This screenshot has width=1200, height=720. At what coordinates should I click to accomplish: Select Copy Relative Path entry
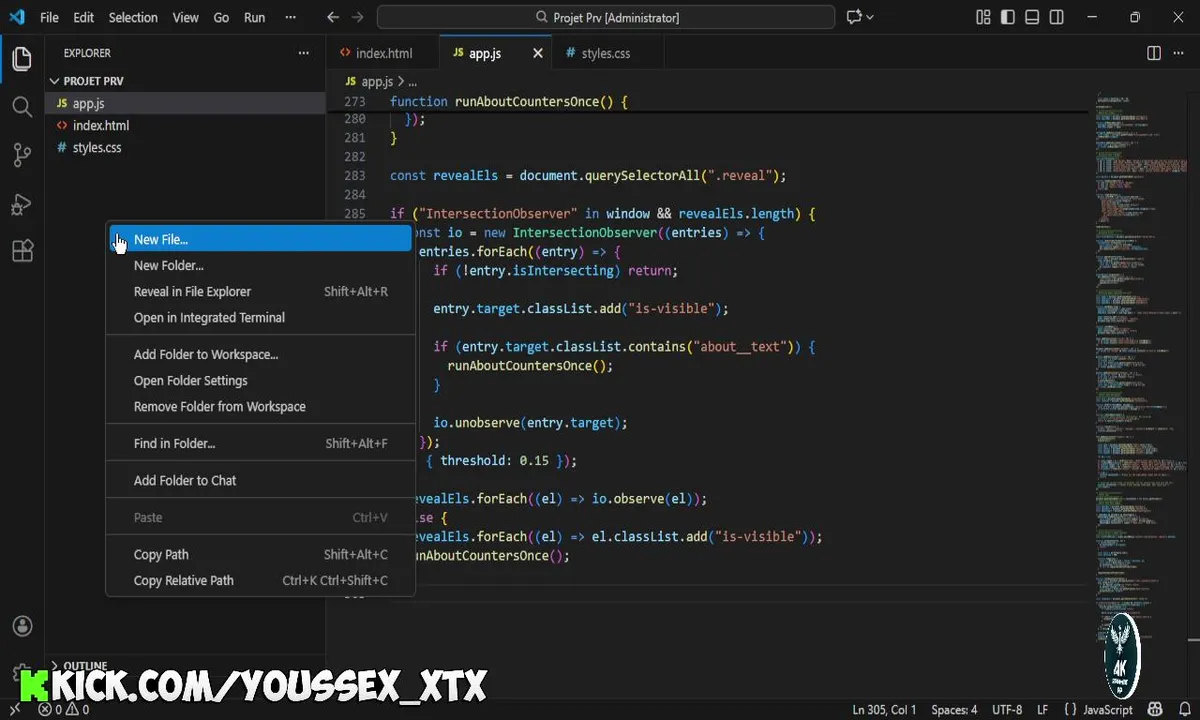tap(260, 580)
